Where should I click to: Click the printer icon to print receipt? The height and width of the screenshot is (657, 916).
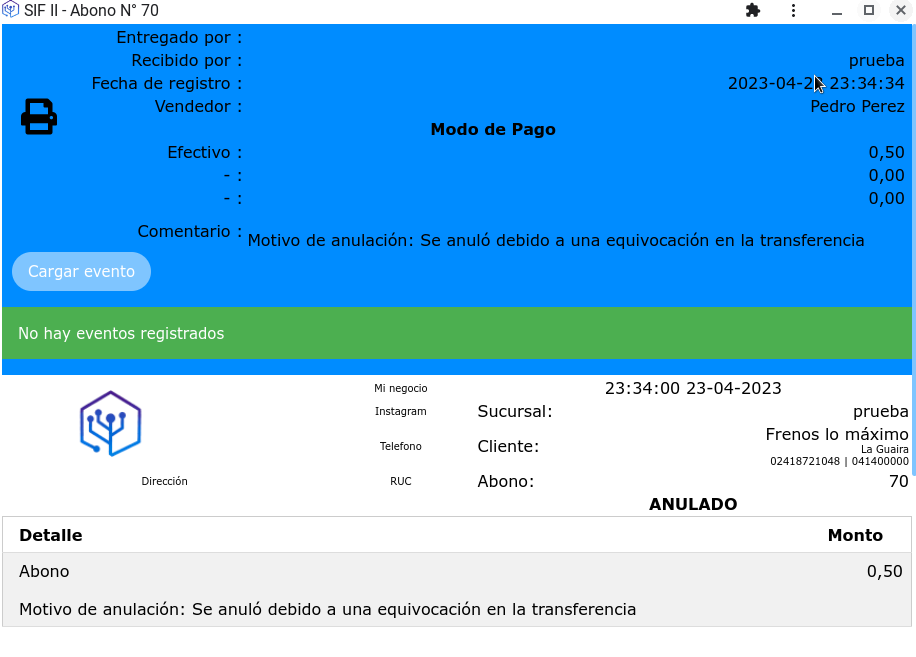tap(39, 117)
